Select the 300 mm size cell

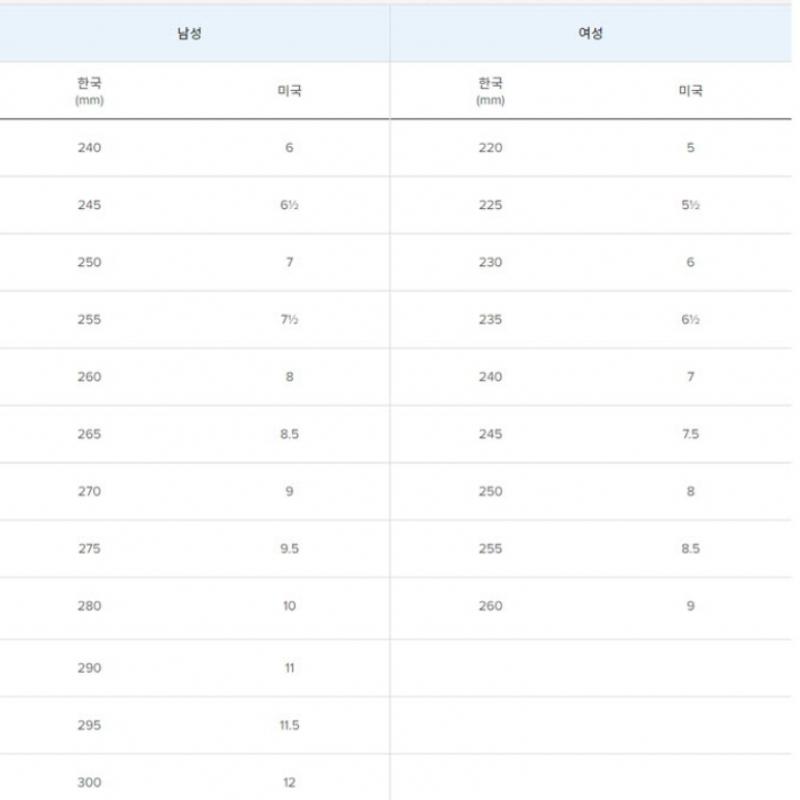[89, 782]
